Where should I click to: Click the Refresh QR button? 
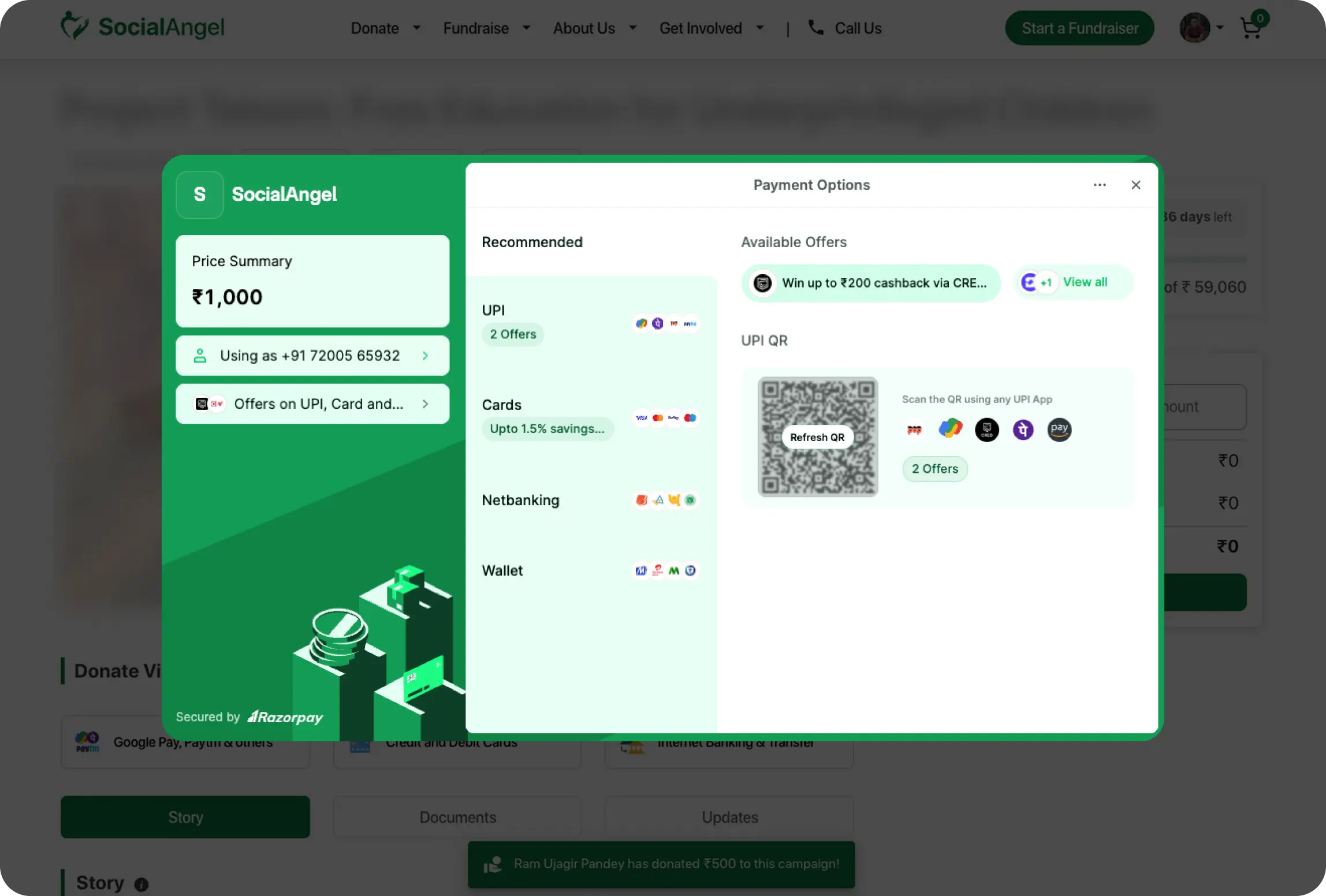[x=817, y=437]
